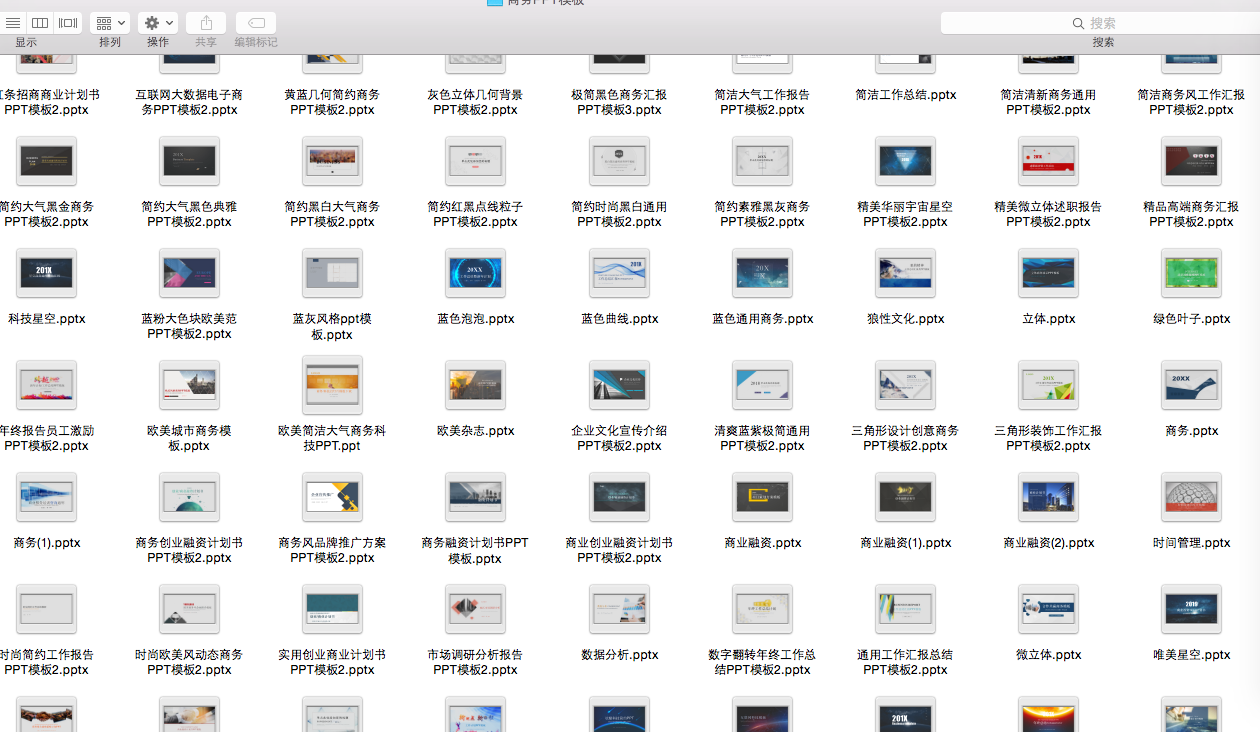The width and height of the screenshot is (1260, 732).
Task: Switch to column view in the toolbar
Action: [x=40, y=22]
